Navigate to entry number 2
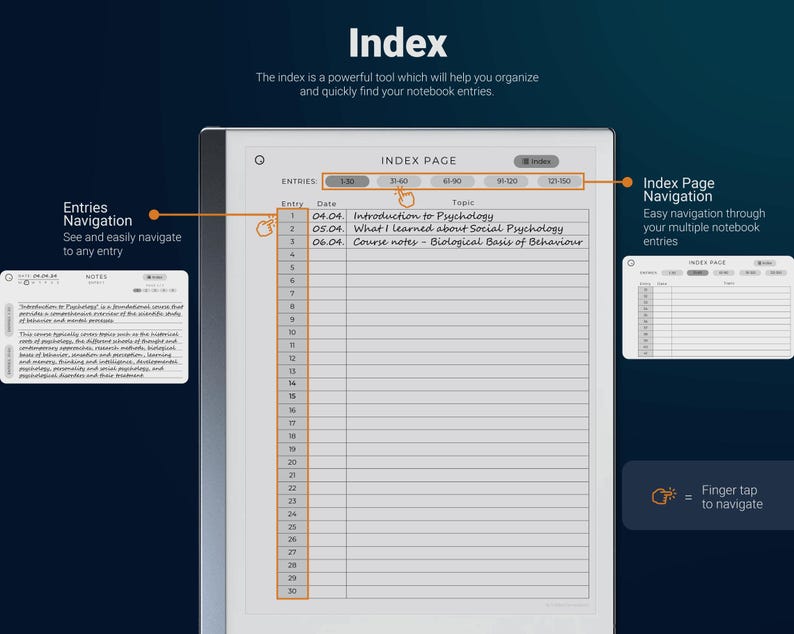794x634 pixels. coord(292,229)
